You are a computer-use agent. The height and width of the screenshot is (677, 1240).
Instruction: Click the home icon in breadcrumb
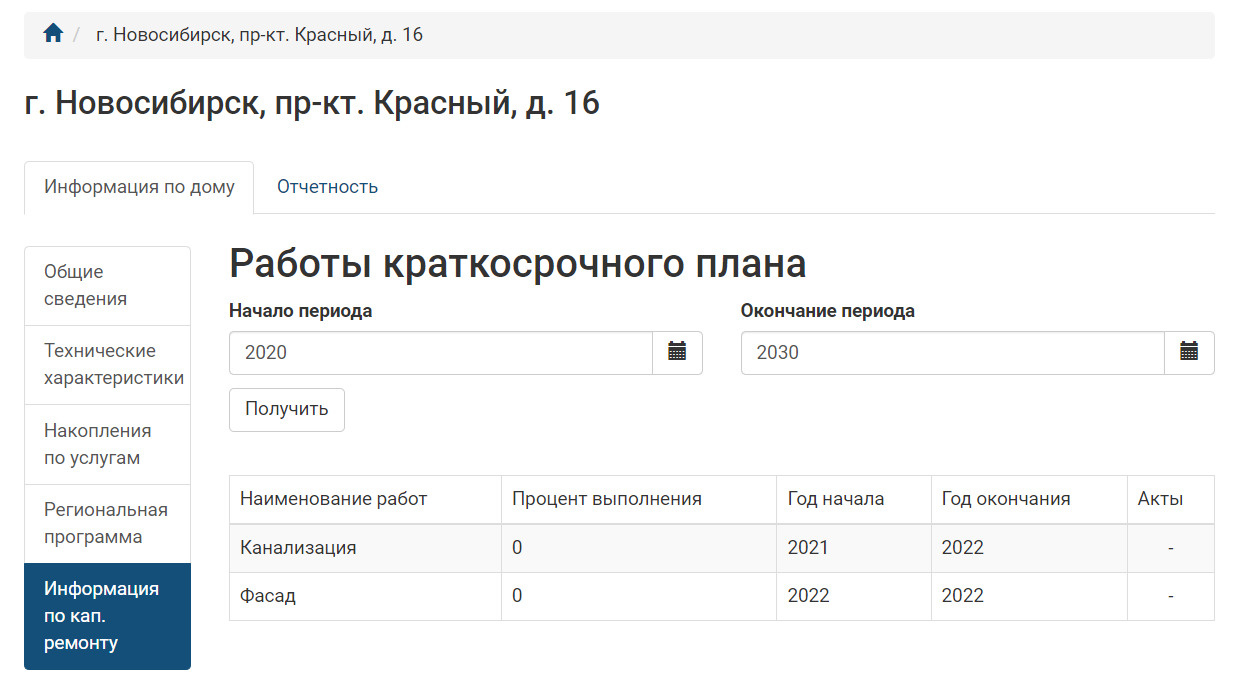(x=53, y=34)
